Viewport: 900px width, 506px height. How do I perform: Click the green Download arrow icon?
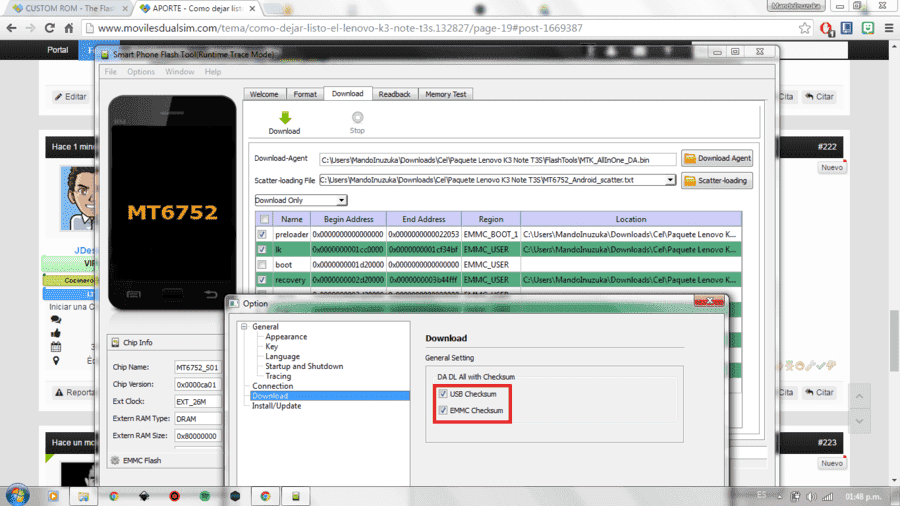point(285,118)
